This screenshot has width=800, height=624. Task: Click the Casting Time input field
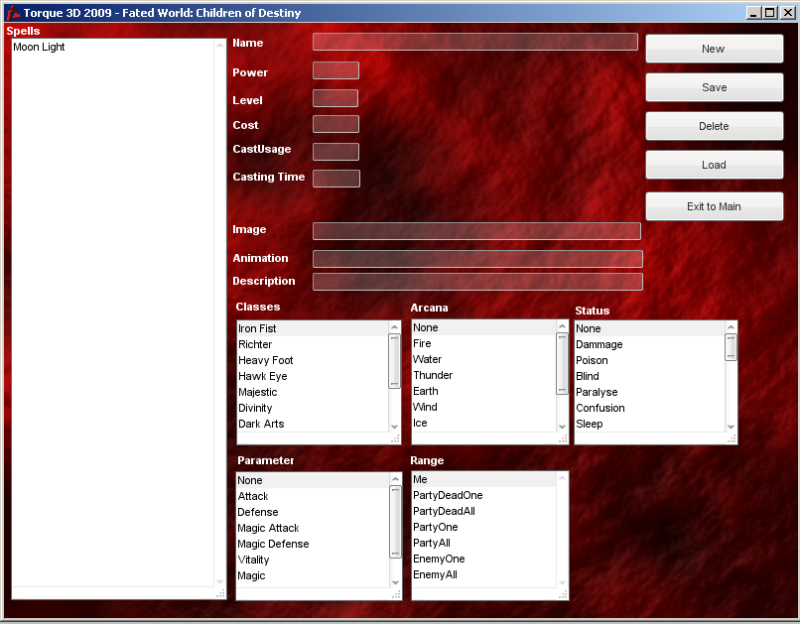(336, 177)
